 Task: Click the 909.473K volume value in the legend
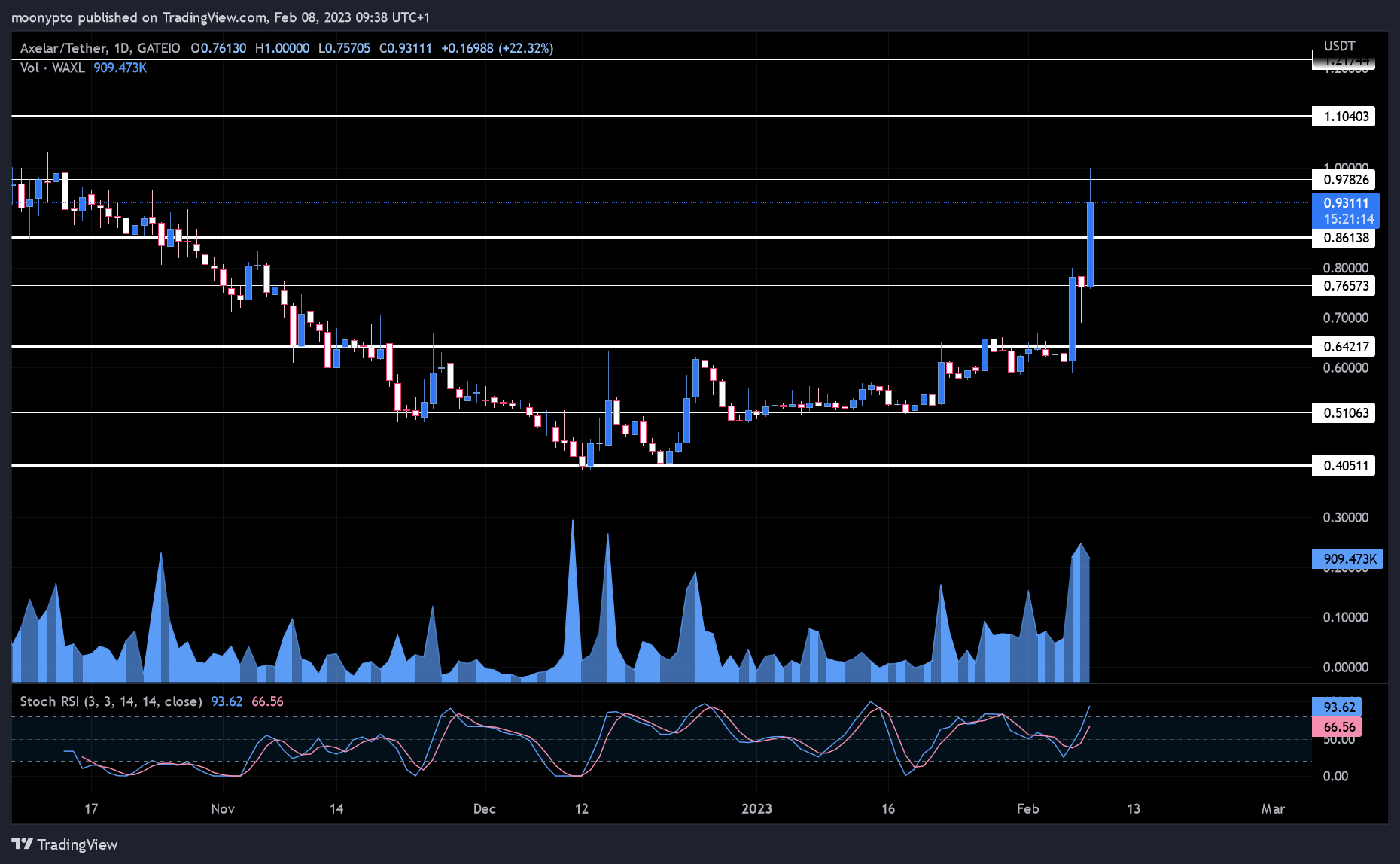tap(120, 68)
